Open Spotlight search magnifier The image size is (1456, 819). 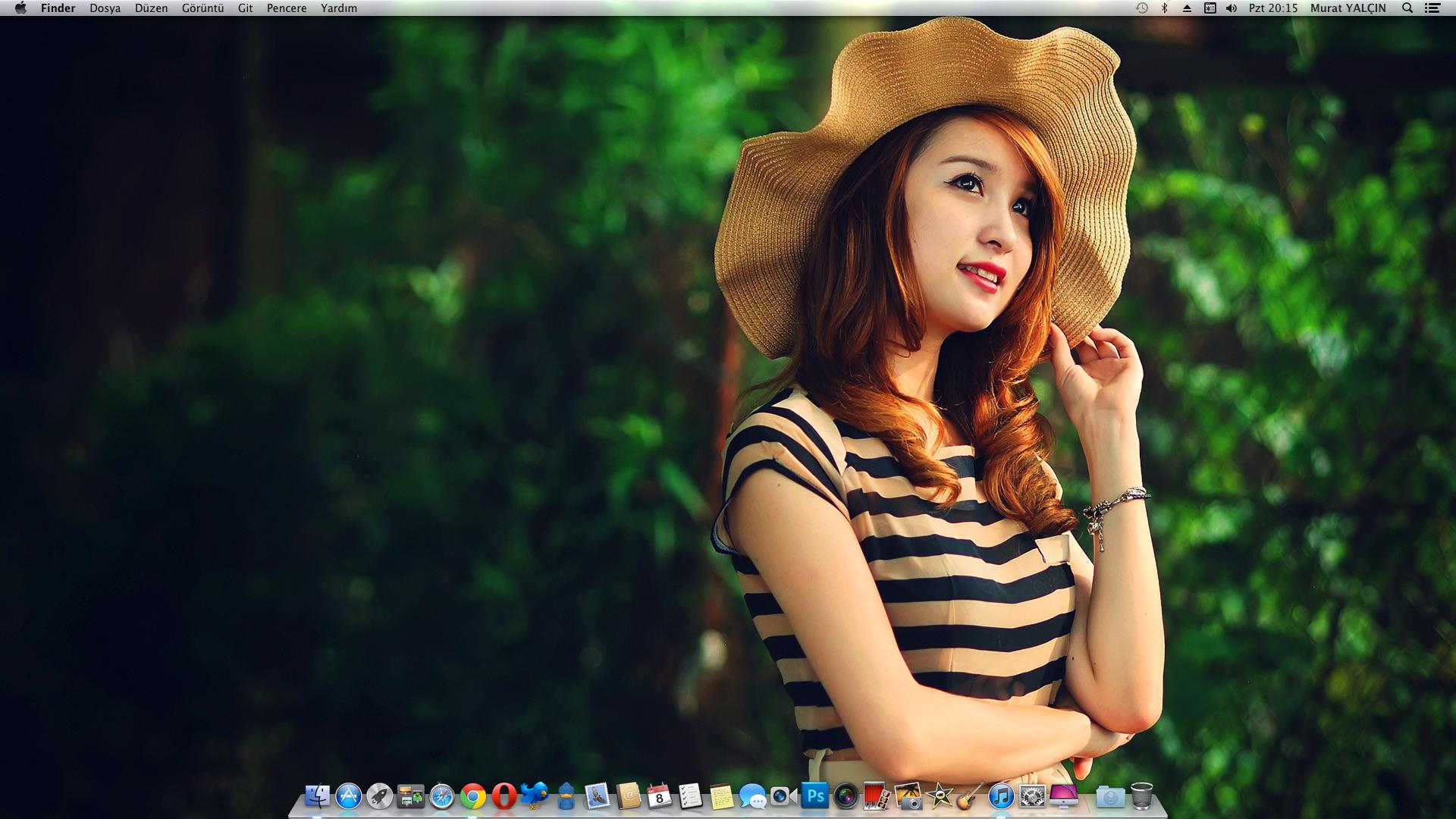(1407, 8)
